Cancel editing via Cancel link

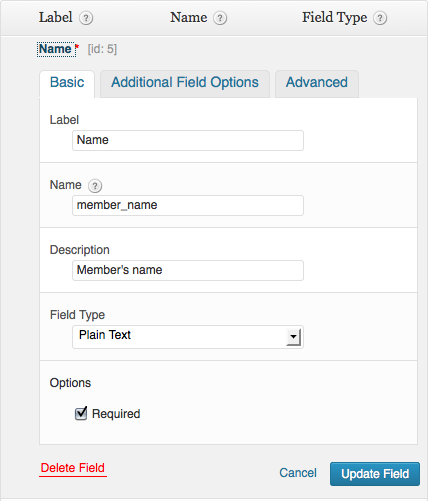pyautogui.click(x=298, y=473)
